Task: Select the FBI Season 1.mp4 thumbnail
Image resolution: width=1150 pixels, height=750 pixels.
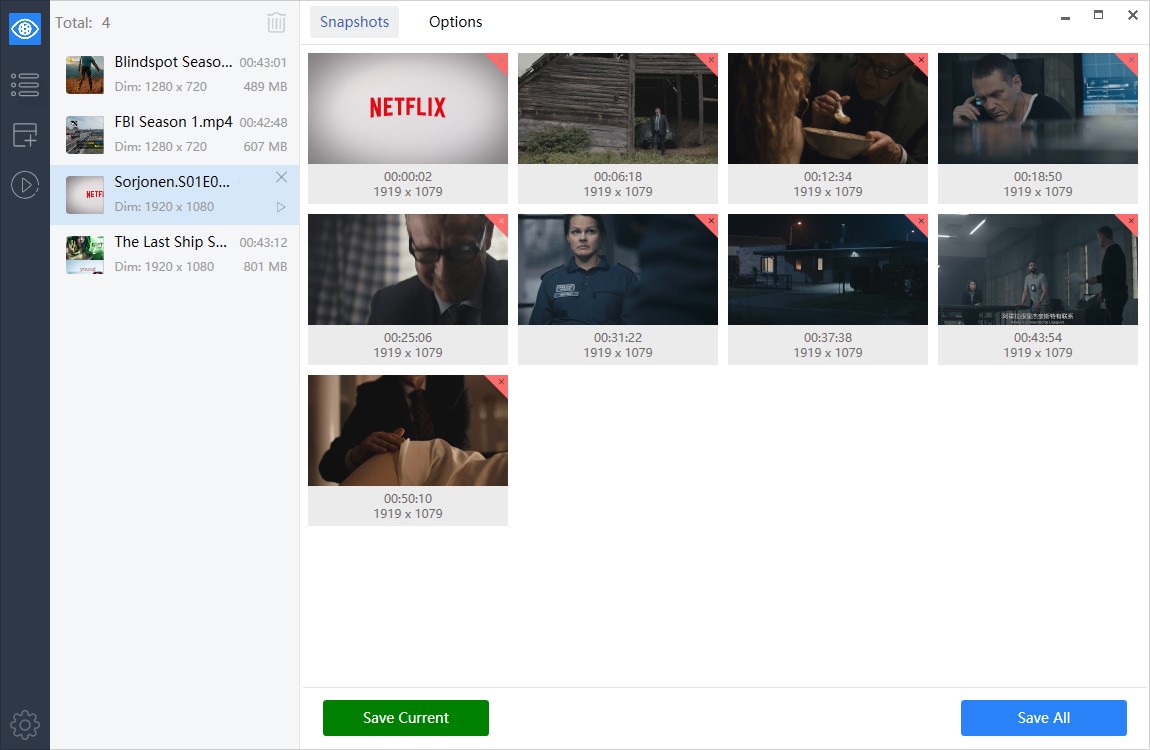Action: 85,135
